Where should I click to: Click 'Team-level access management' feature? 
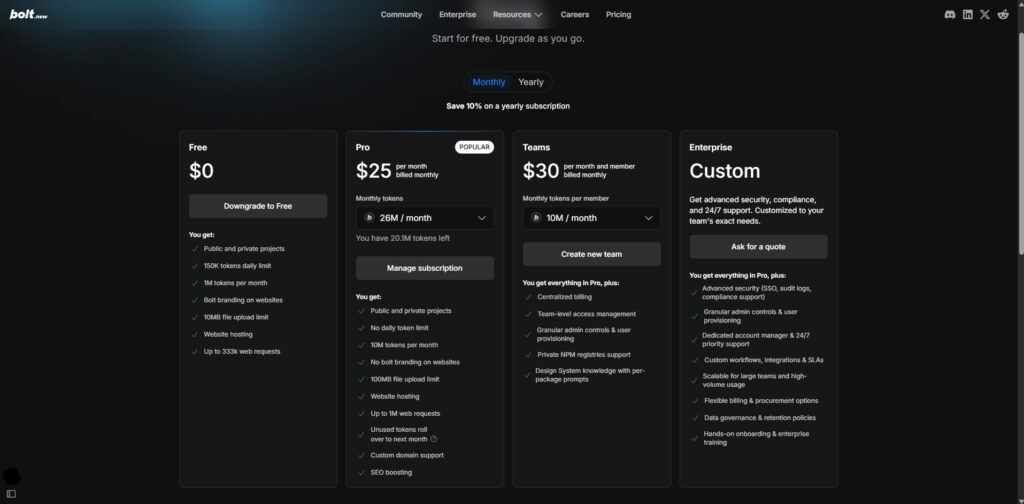tap(586, 314)
